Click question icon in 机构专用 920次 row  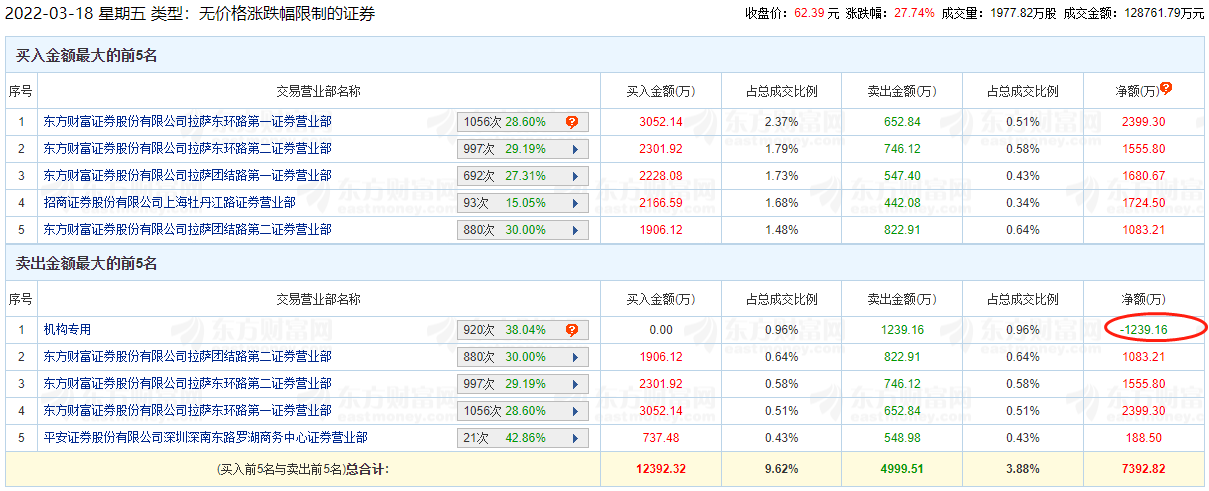[572, 330]
